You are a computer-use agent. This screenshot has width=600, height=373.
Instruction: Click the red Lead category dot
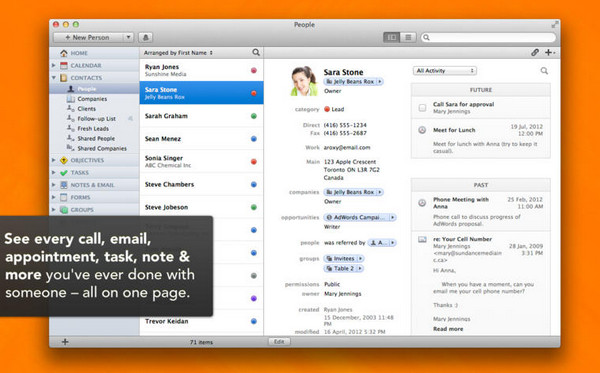pyautogui.click(x=327, y=109)
